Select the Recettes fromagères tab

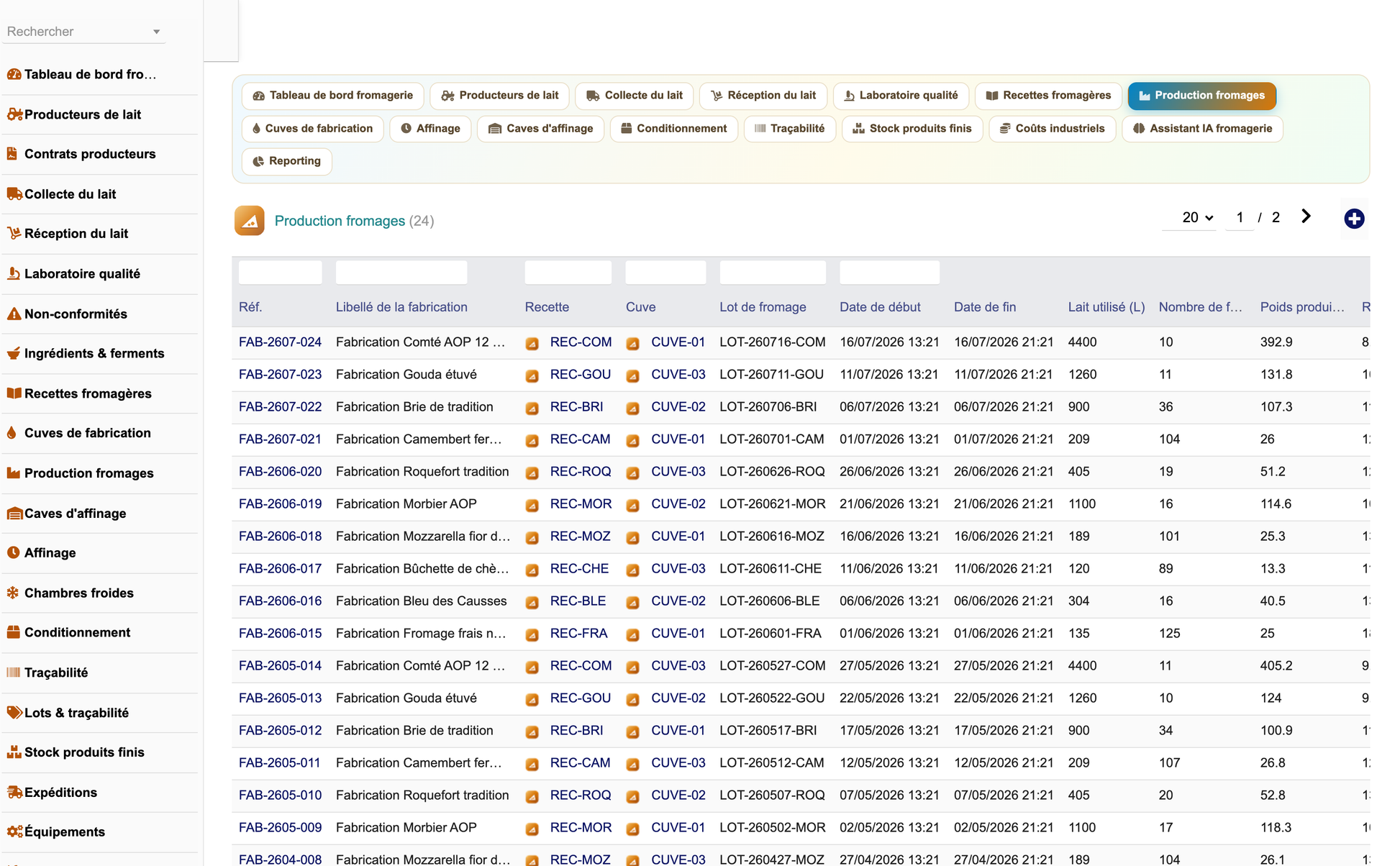(x=1049, y=96)
